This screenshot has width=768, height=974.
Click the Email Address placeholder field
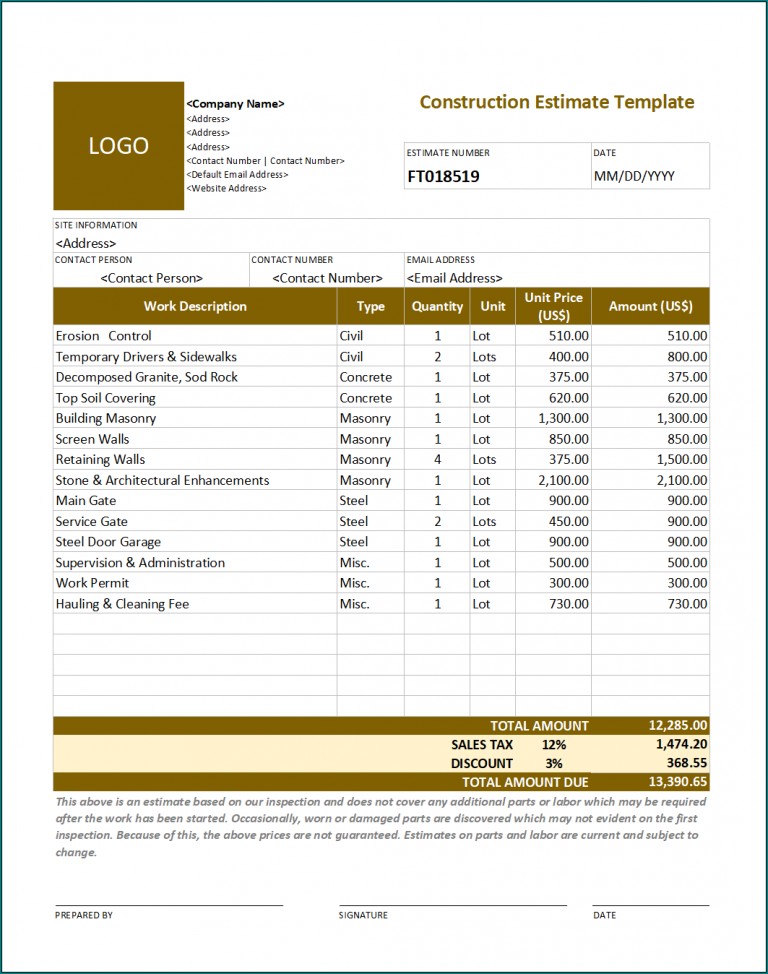pos(455,278)
